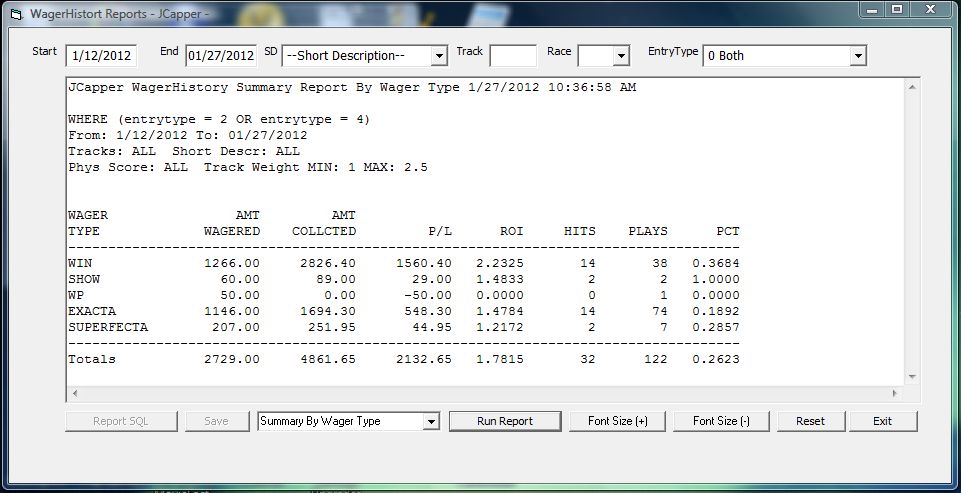
Task: Click the report title line with timestamp
Action: pos(352,87)
